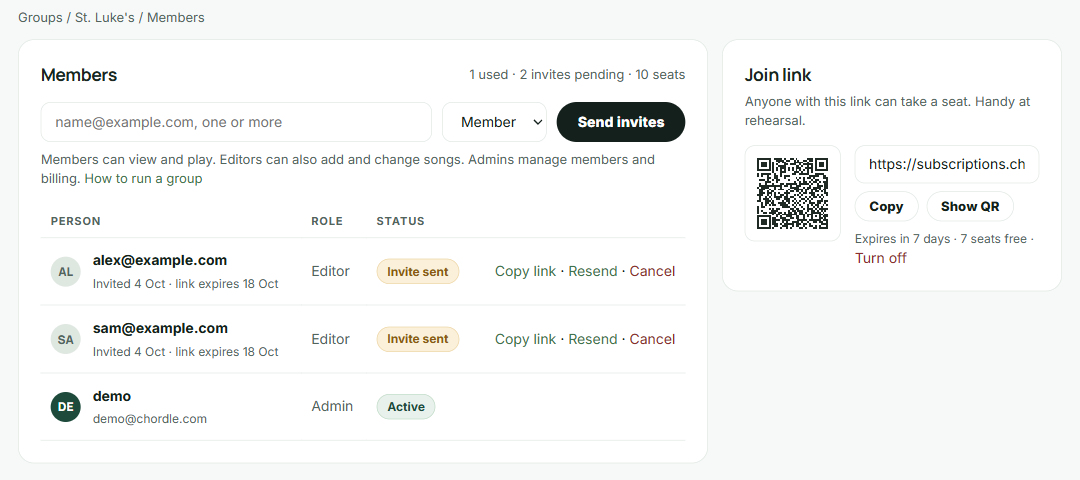The image size is (1080, 480).
Task: Click the Send invites button
Action: click(621, 122)
